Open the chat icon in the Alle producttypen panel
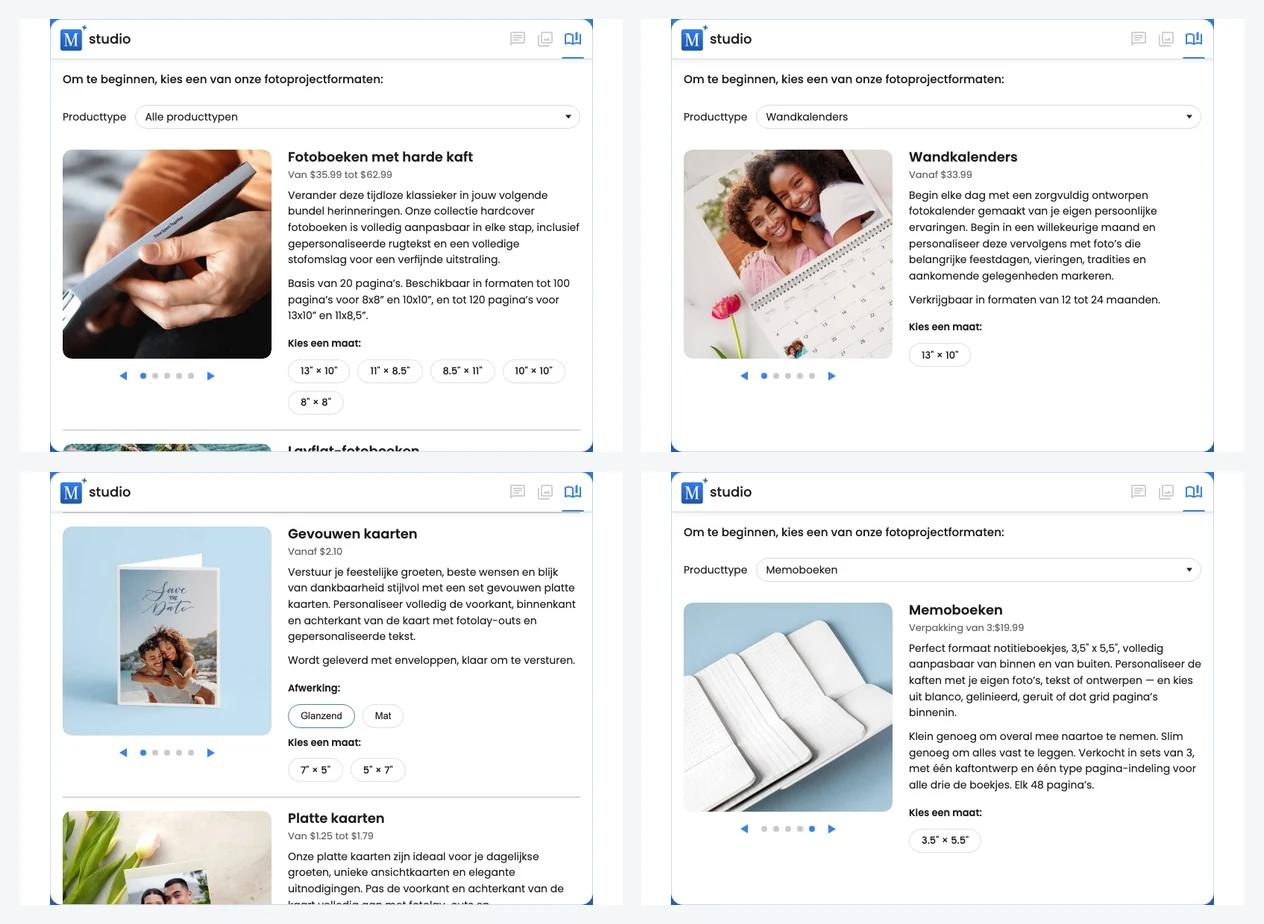Viewport: 1264px width, 924px height. 517,39
